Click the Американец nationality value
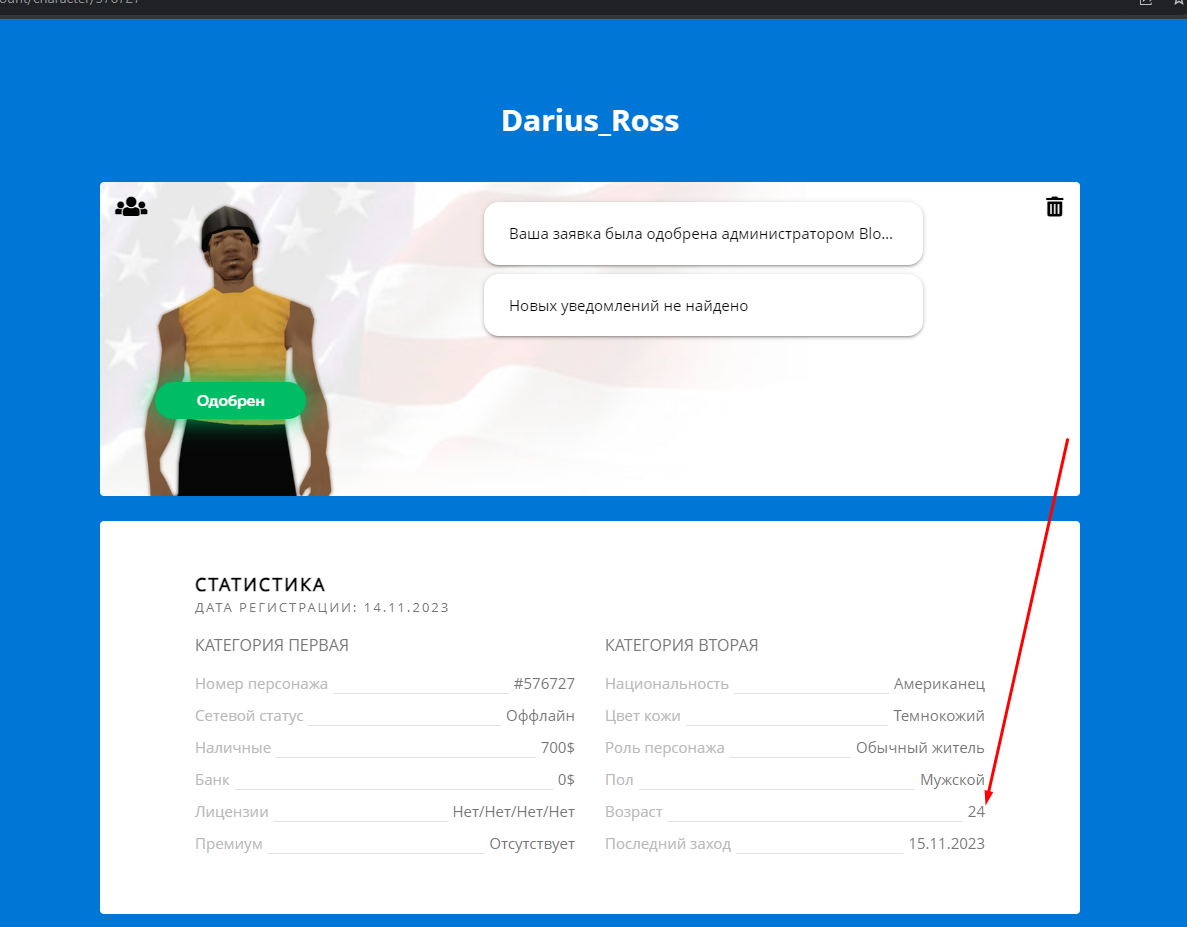This screenshot has width=1187, height=927. (939, 684)
